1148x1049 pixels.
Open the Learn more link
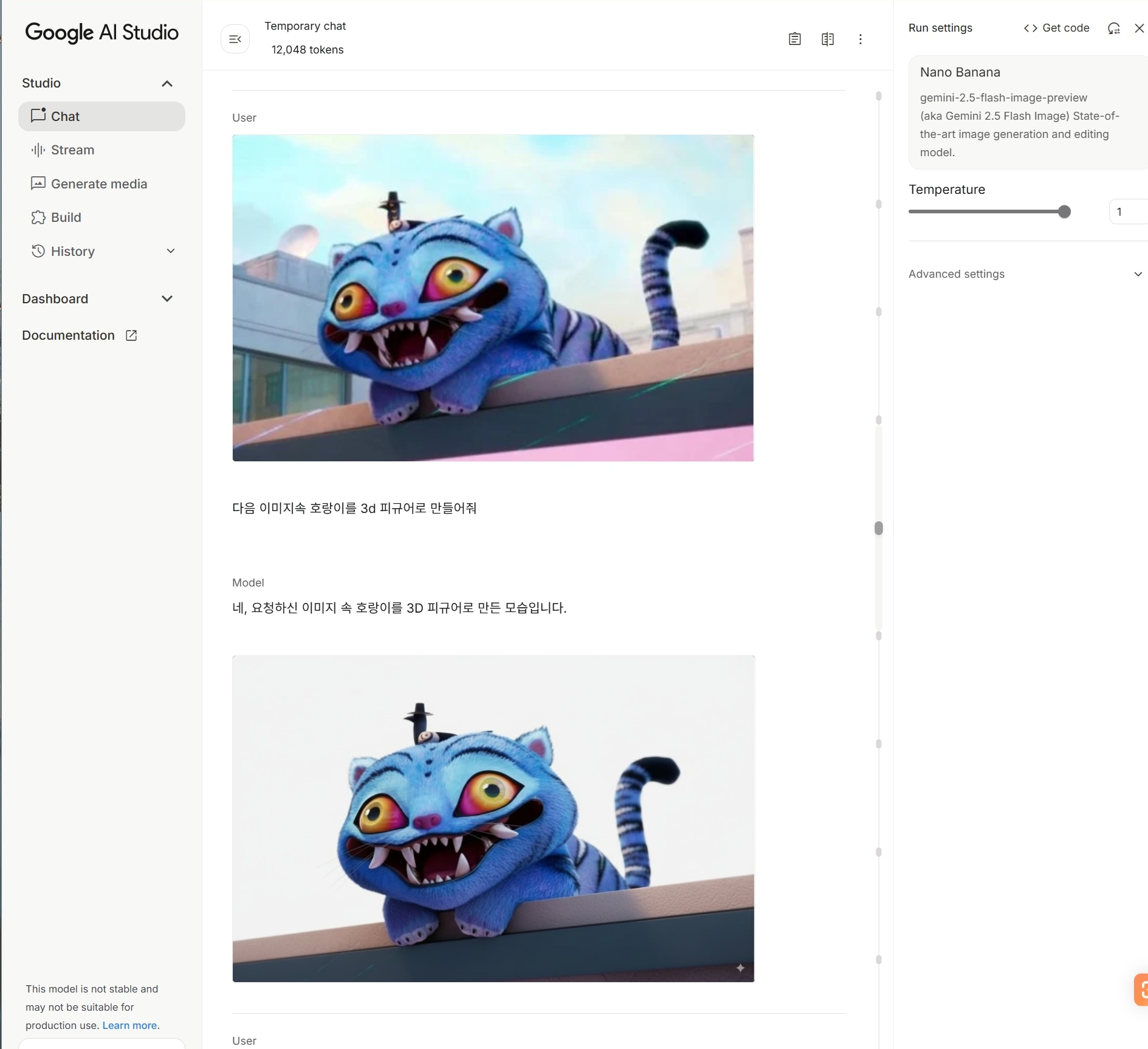click(129, 1025)
